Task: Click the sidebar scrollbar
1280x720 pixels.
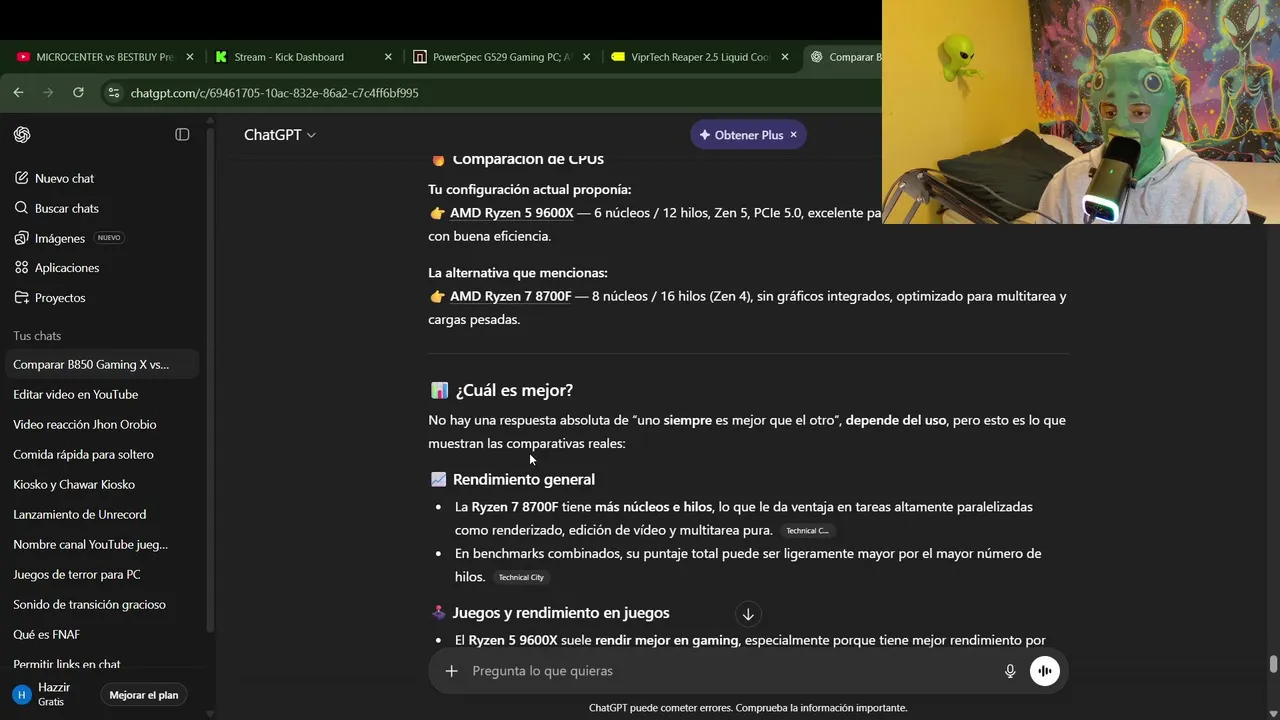Action: [209, 380]
